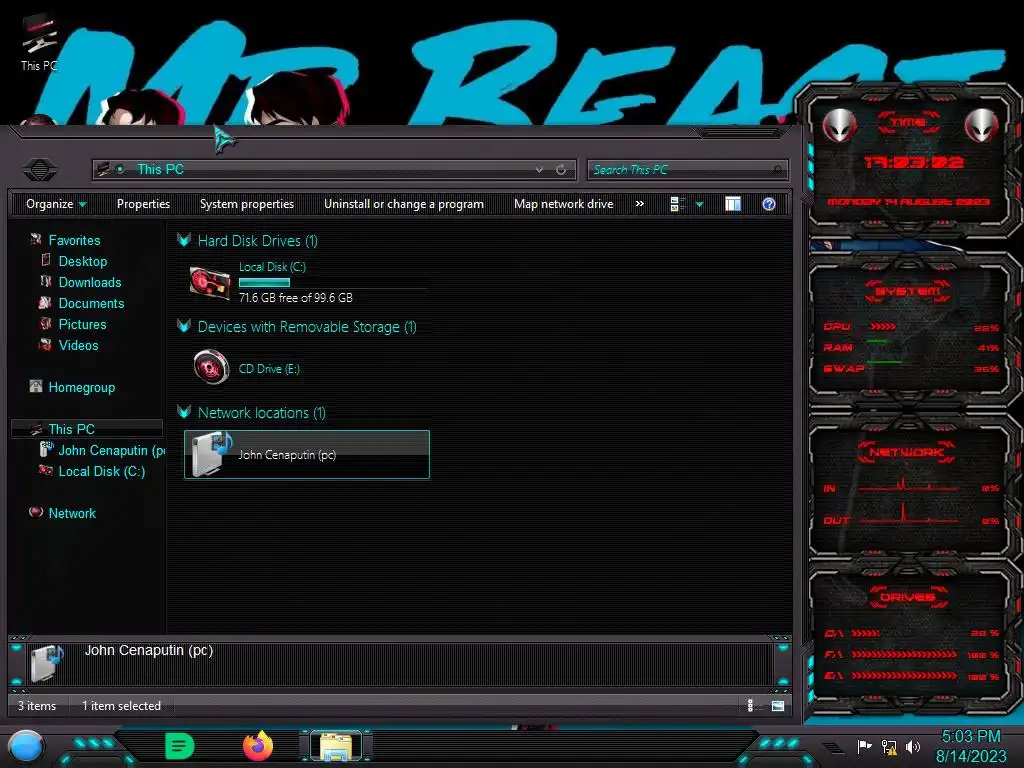Show more toolbar commands chevron

(x=639, y=204)
